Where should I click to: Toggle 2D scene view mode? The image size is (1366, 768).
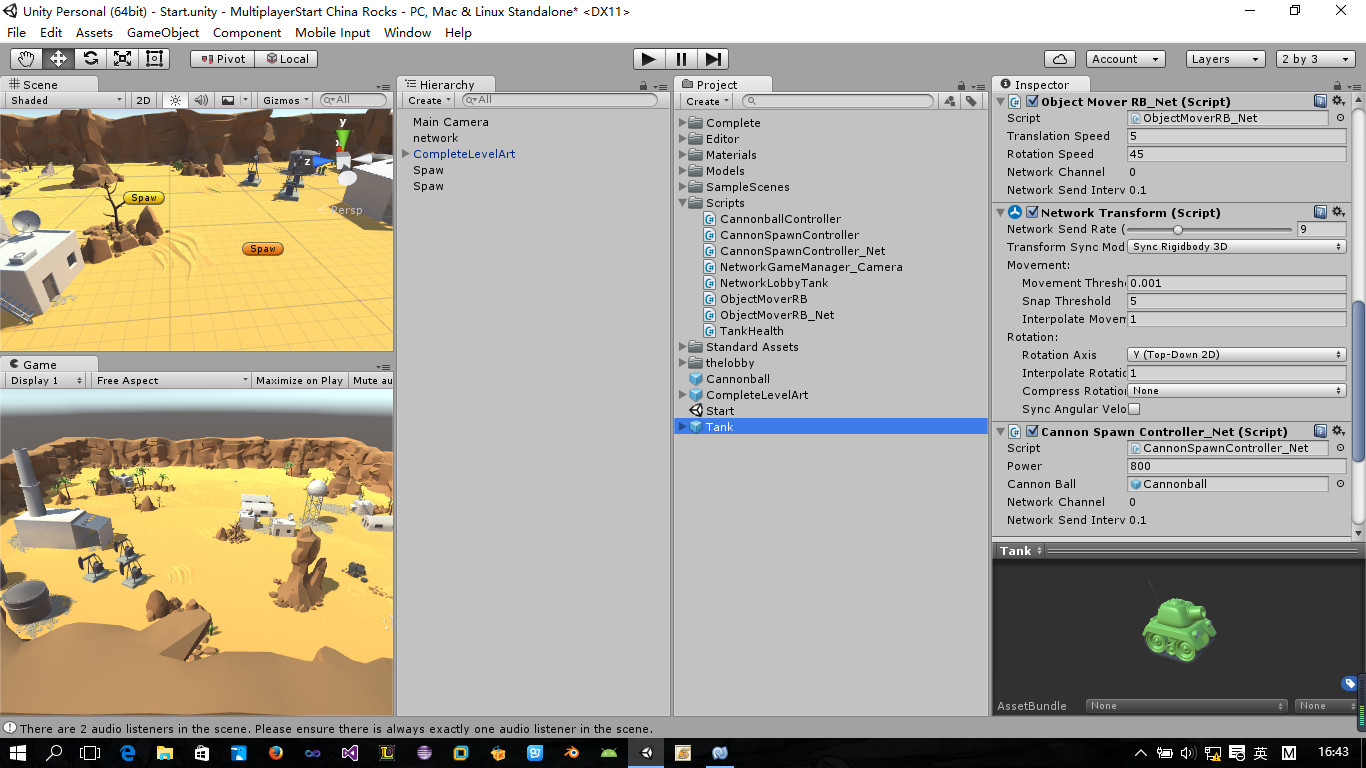[143, 100]
